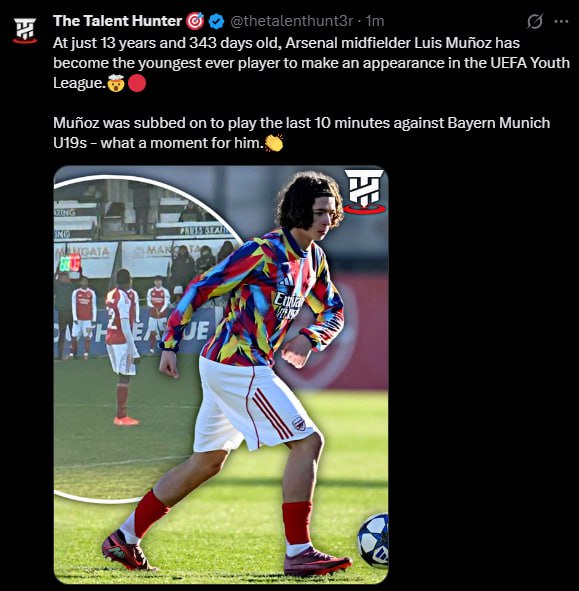
Task: Click the display name The Talent Hunter
Action: (x=118, y=21)
